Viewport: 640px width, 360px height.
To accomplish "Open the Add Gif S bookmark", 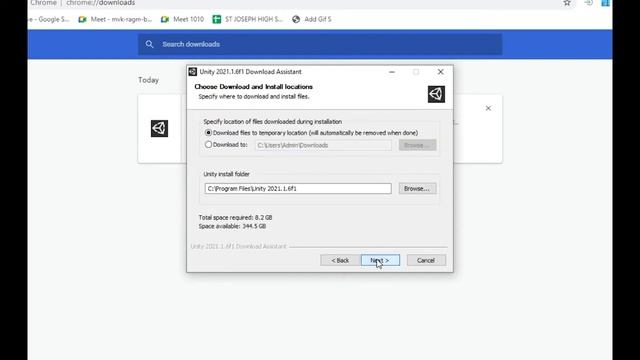I will [312, 19].
